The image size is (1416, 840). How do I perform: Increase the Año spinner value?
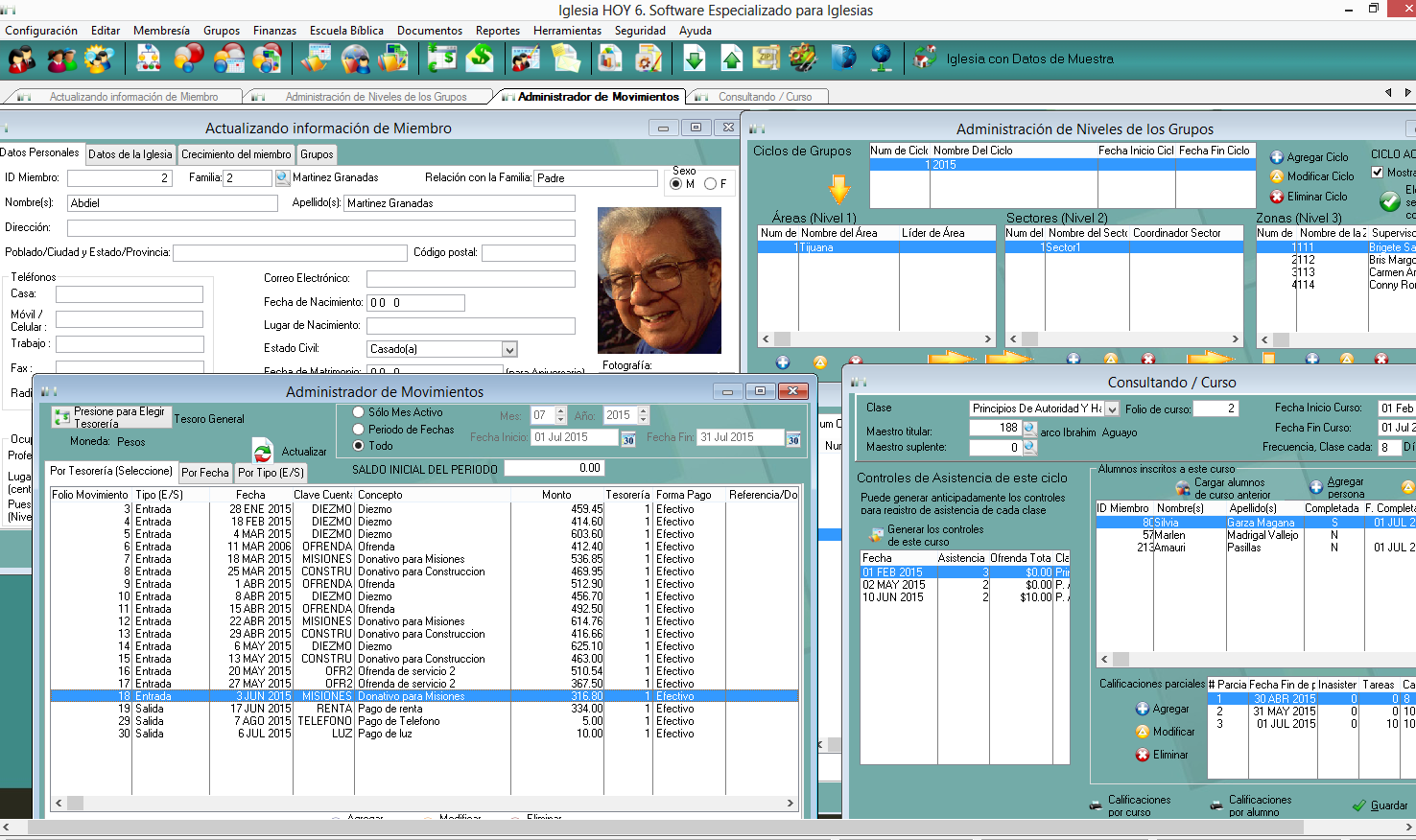(644, 411)
